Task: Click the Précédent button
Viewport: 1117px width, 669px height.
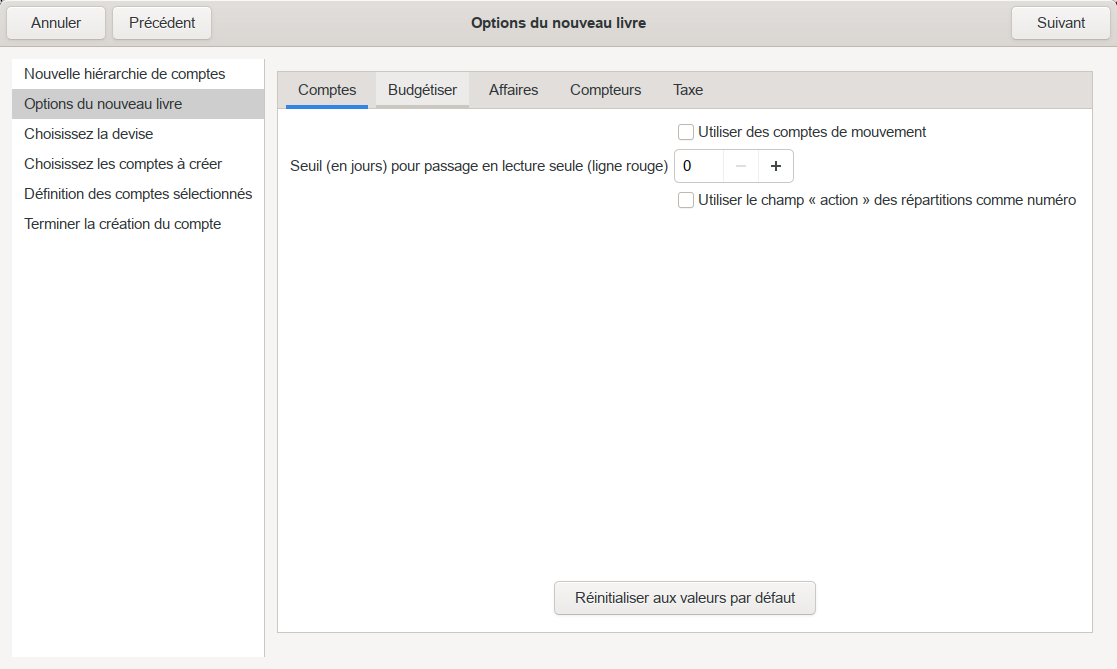Action: point(162,23)
